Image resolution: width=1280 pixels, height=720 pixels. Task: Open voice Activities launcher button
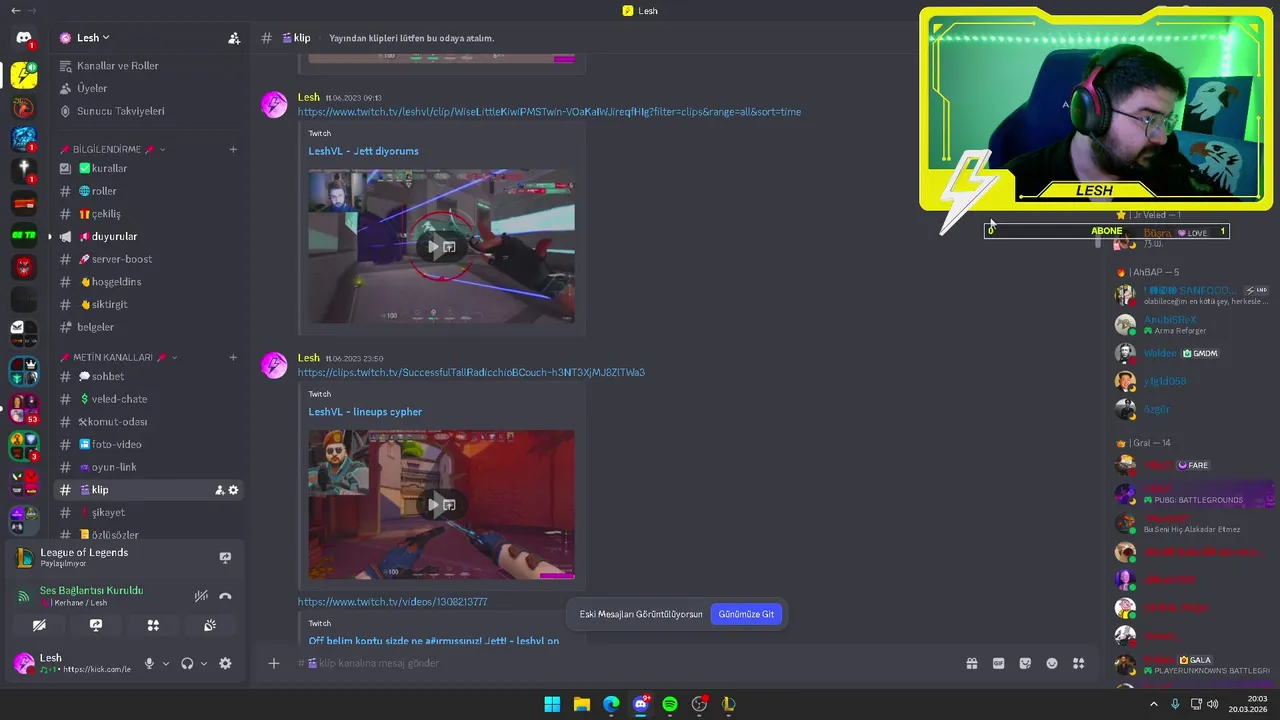click(153, 625)
